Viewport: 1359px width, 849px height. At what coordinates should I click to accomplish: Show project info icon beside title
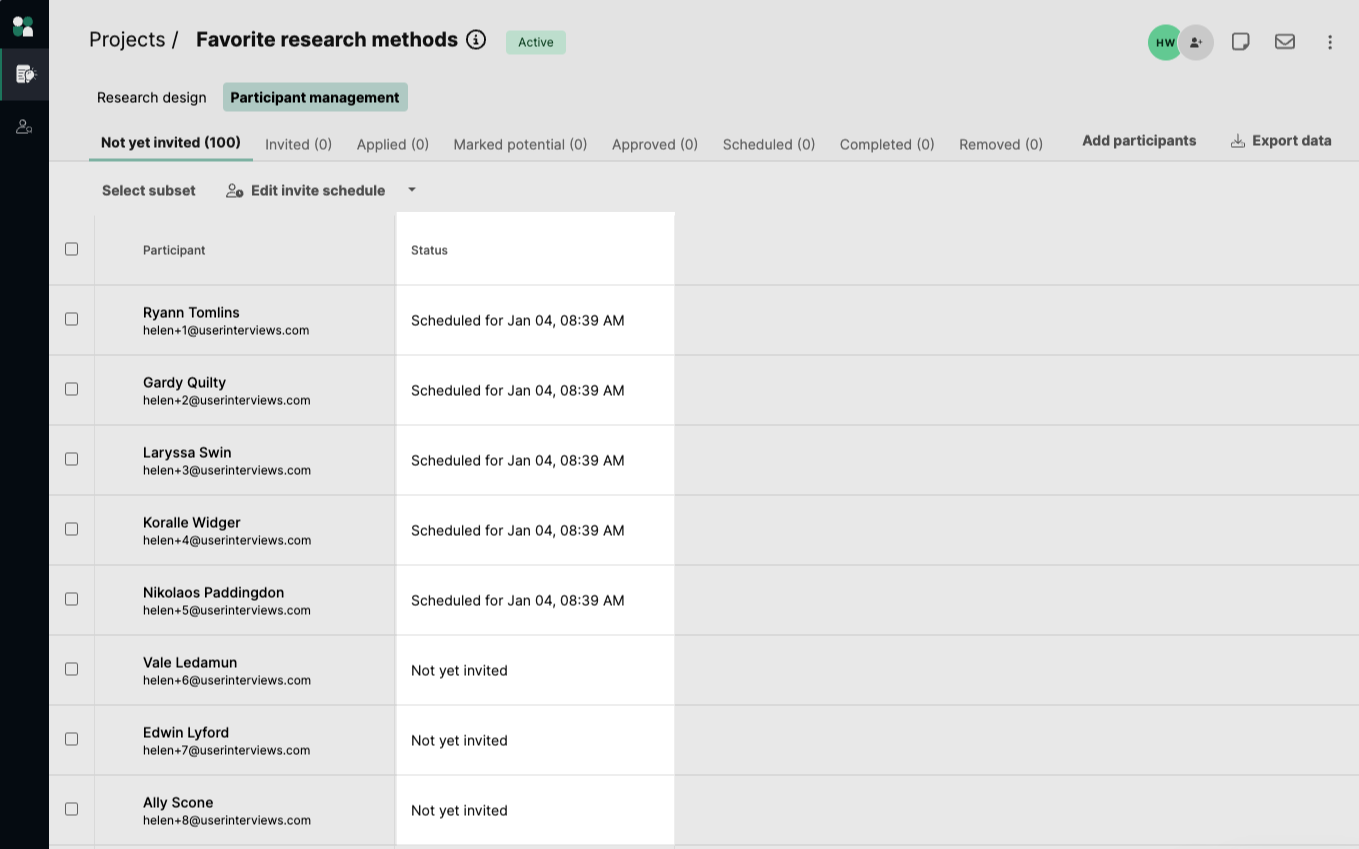(476, 40)
